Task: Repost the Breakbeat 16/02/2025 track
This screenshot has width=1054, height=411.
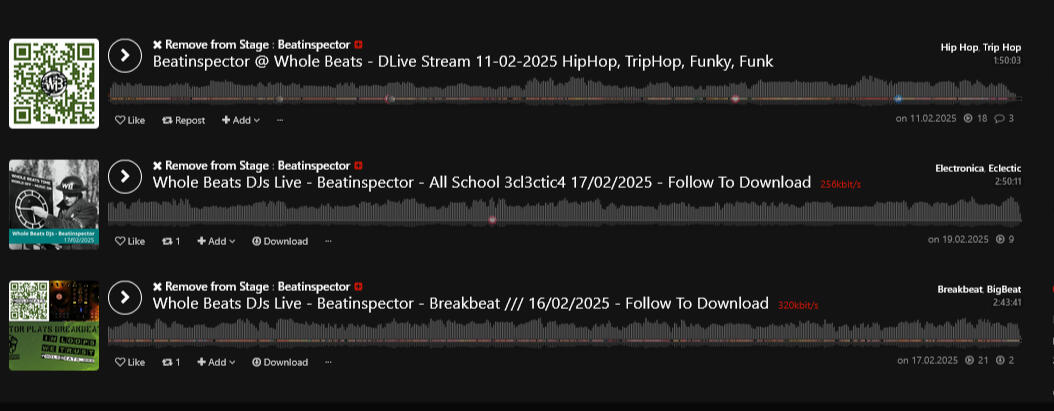Action: coord(171,362)
